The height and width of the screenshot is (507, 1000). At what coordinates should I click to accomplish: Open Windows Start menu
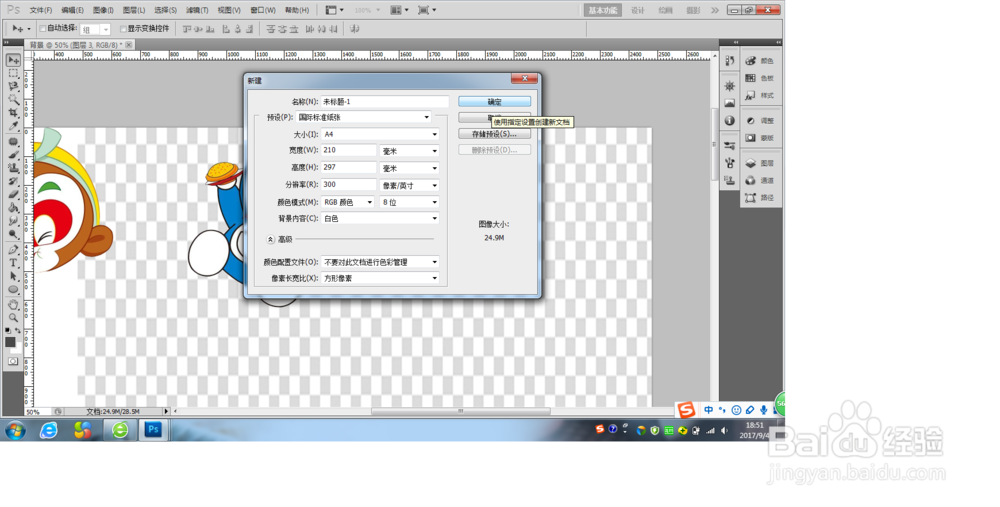coord(15,430)
